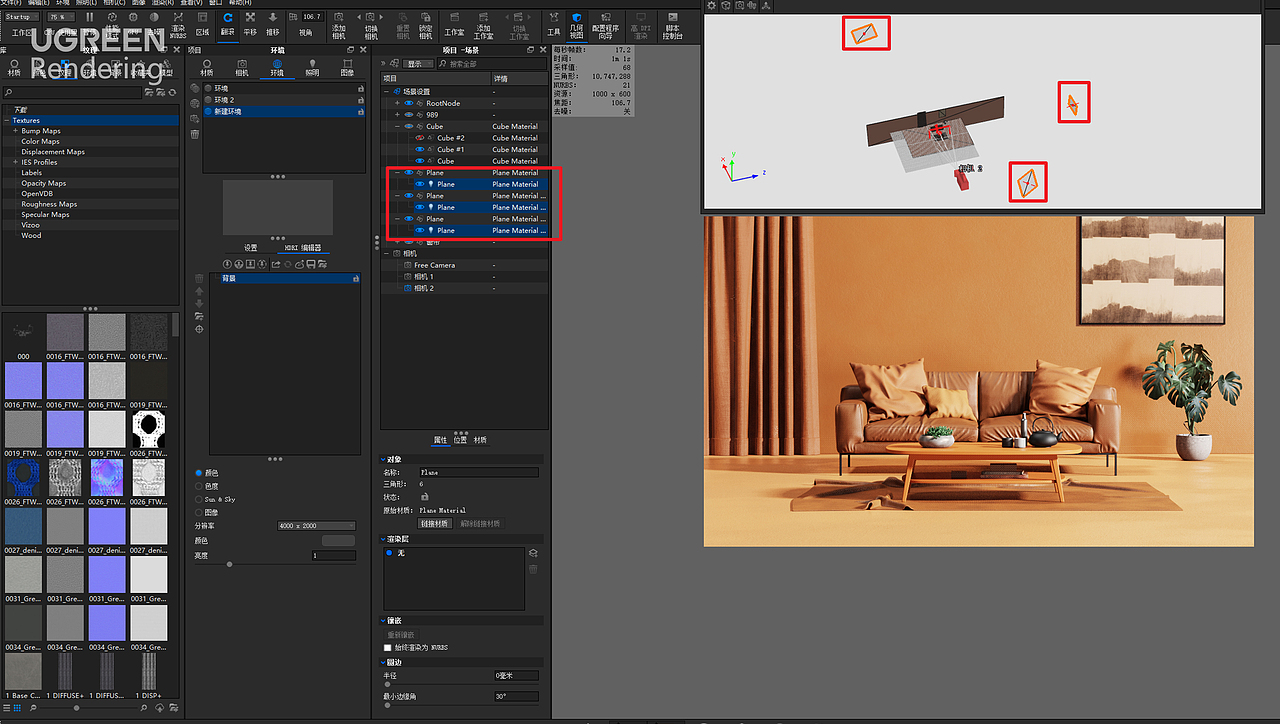Click the 半径 radius slider

point(387,684)
